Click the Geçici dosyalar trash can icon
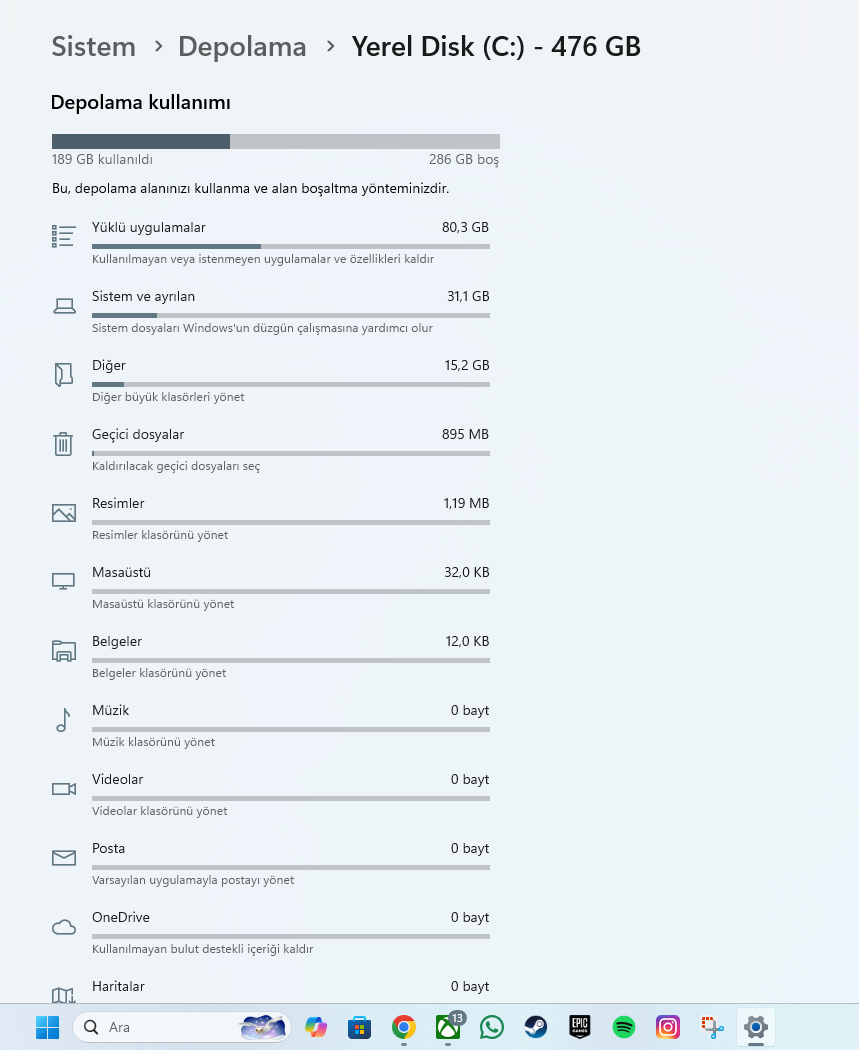 pyautogui.click(x=64, y=444)
